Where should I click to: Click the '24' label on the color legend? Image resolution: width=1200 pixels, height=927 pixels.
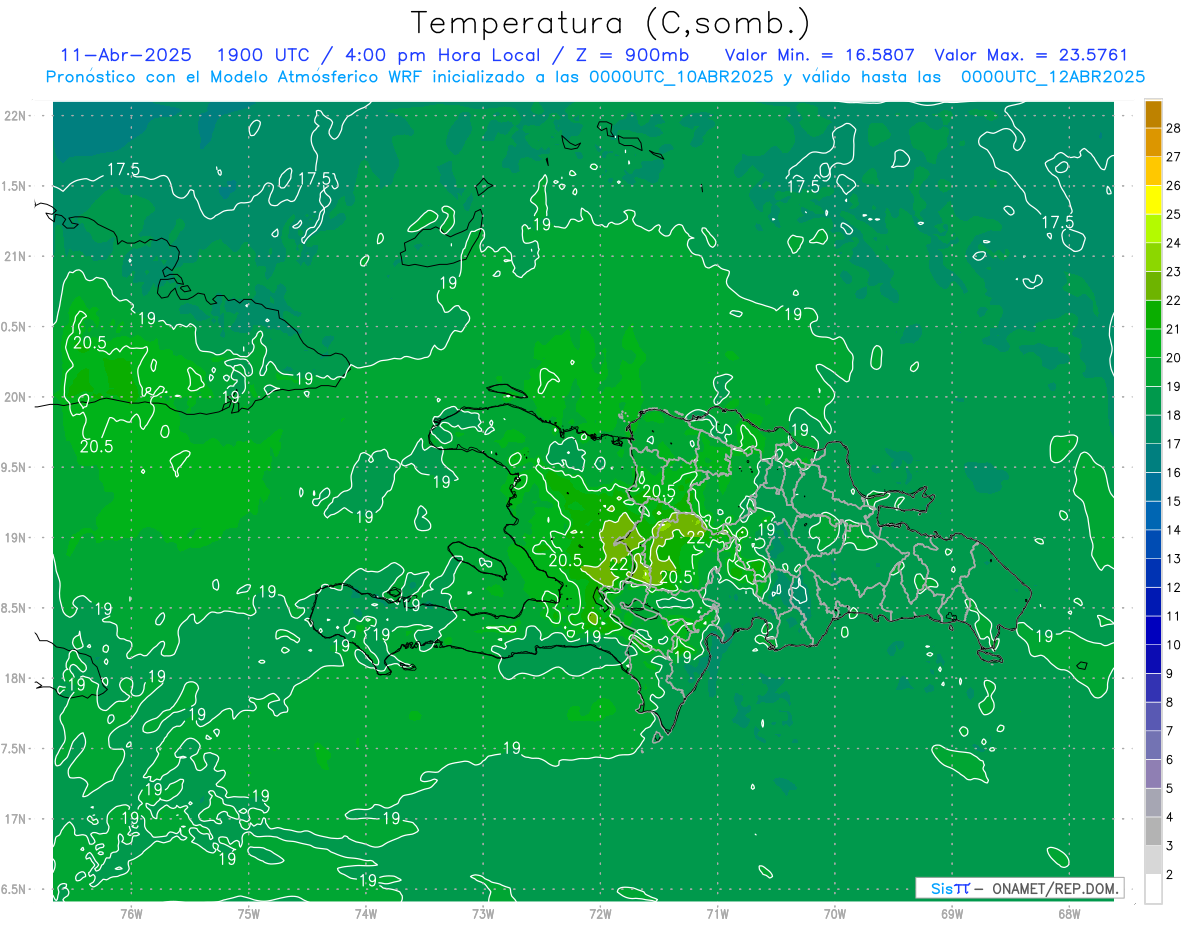[1174, 243]
